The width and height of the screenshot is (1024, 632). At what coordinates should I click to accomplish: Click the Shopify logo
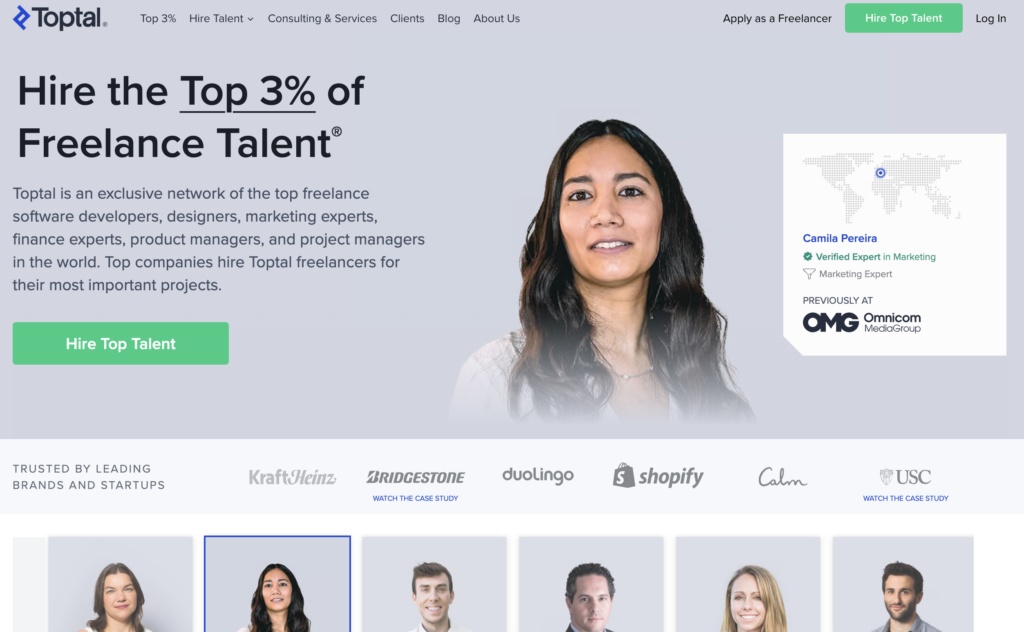coord(658,476)
